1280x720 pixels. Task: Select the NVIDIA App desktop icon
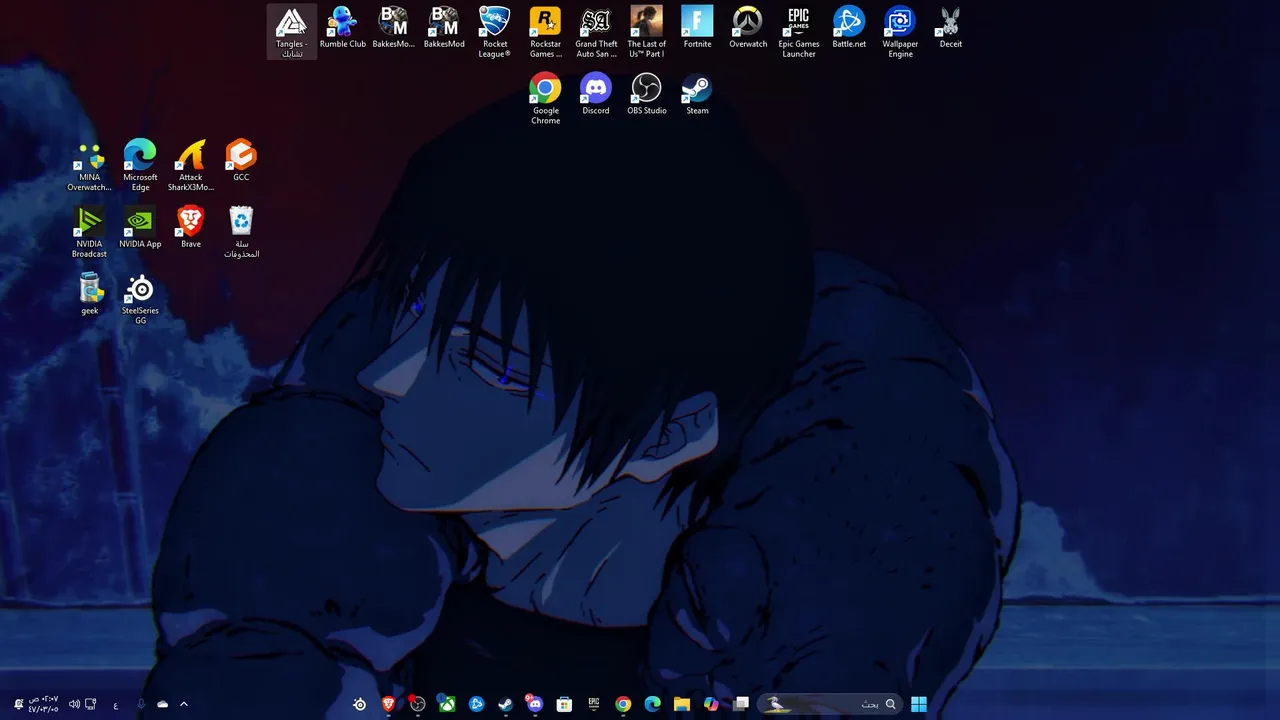click(x=140, y=228)
